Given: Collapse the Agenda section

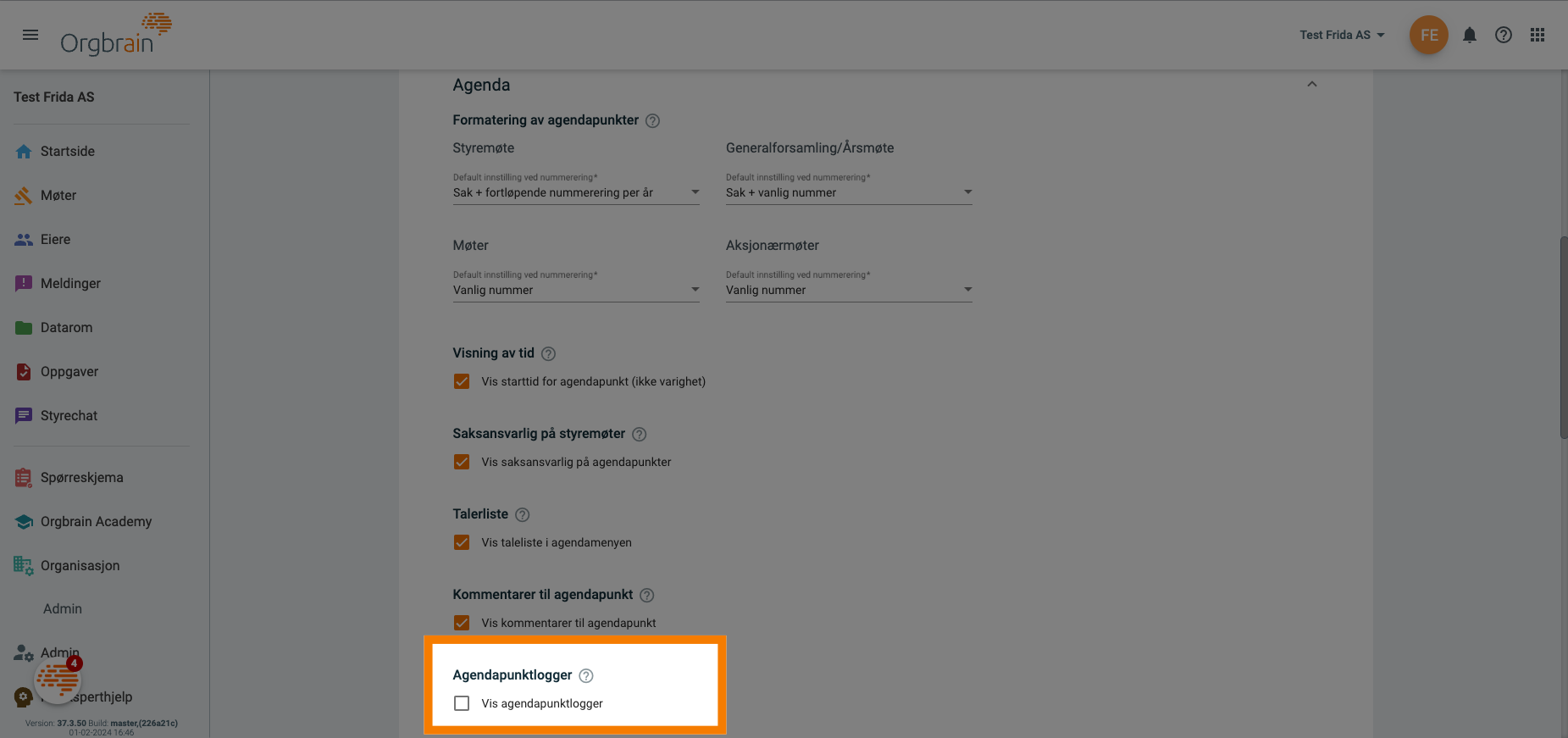Looking at the screenshot, I should coord(1311,84).
